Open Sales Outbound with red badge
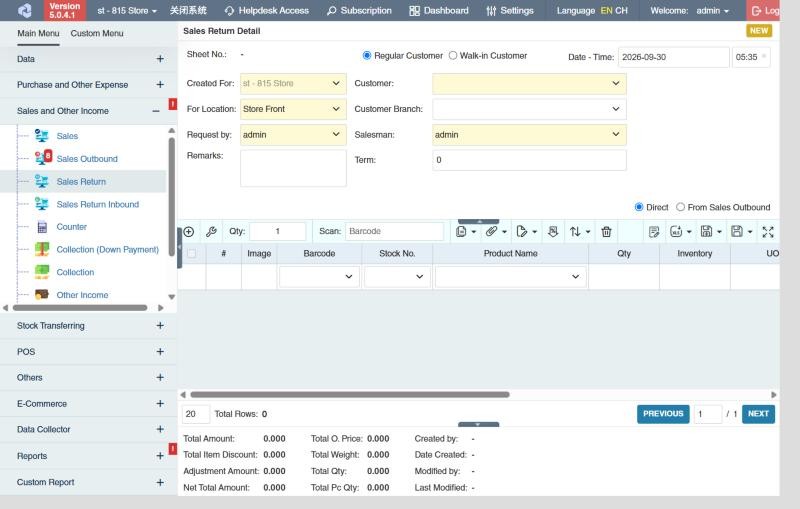This screenshot has width=800, height=509. pyautogui.click(x=43, y=157)
